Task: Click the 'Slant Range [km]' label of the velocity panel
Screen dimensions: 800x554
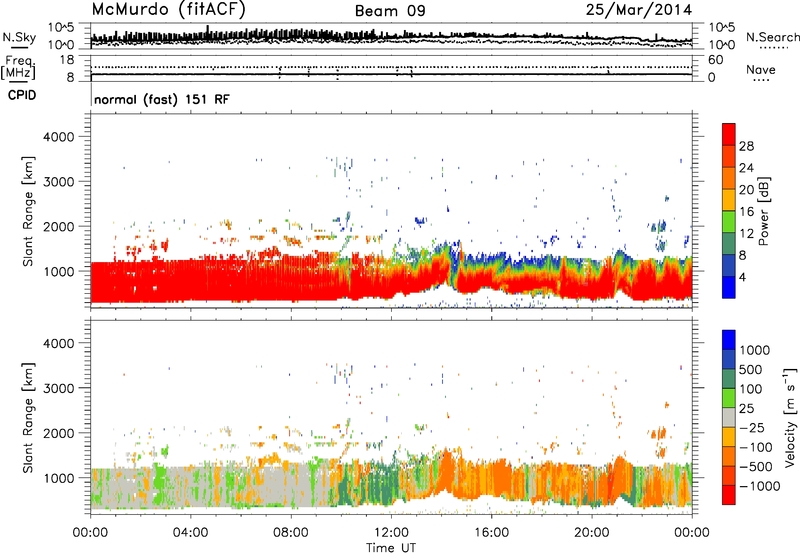Action: [28, 417]
